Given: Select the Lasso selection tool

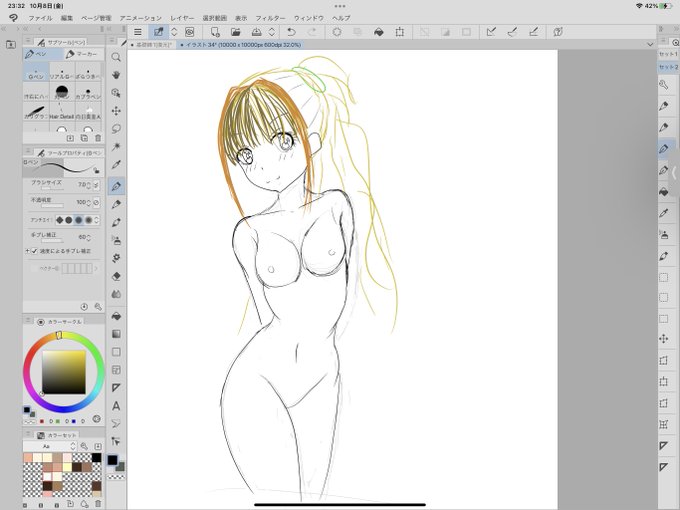Looking at the screenshot, I should (x=116, y=129).
